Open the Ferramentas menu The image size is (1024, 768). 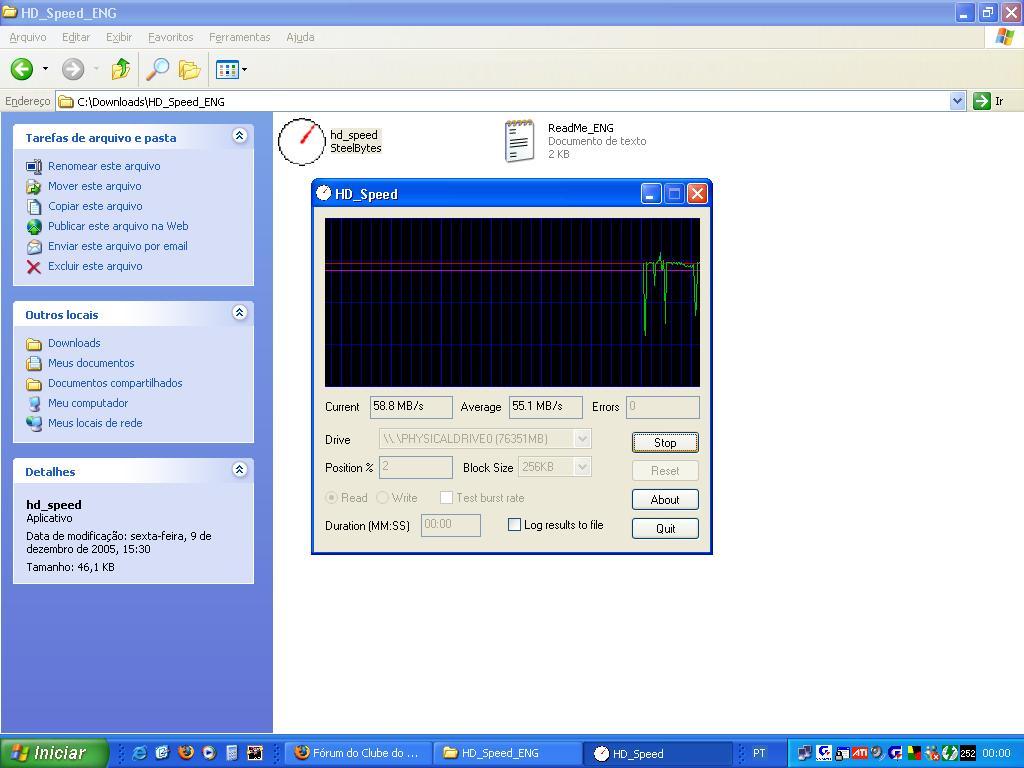(x=240, y=37)
